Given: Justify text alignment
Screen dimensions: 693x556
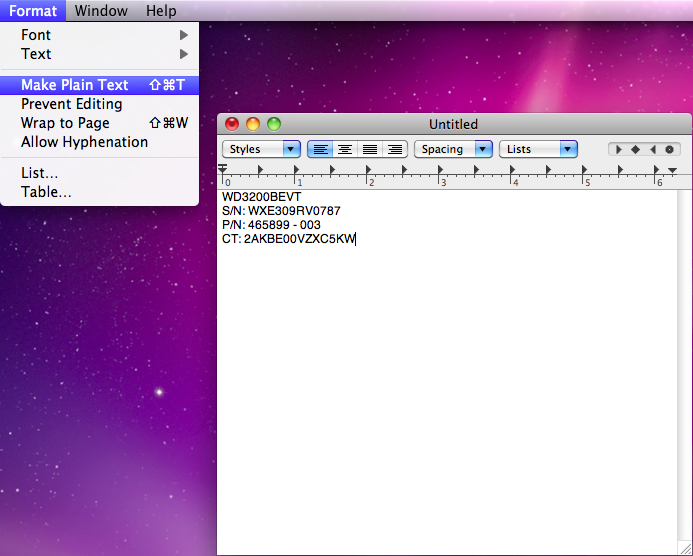Looking at the screenshot, I should (x=369, y=149).
